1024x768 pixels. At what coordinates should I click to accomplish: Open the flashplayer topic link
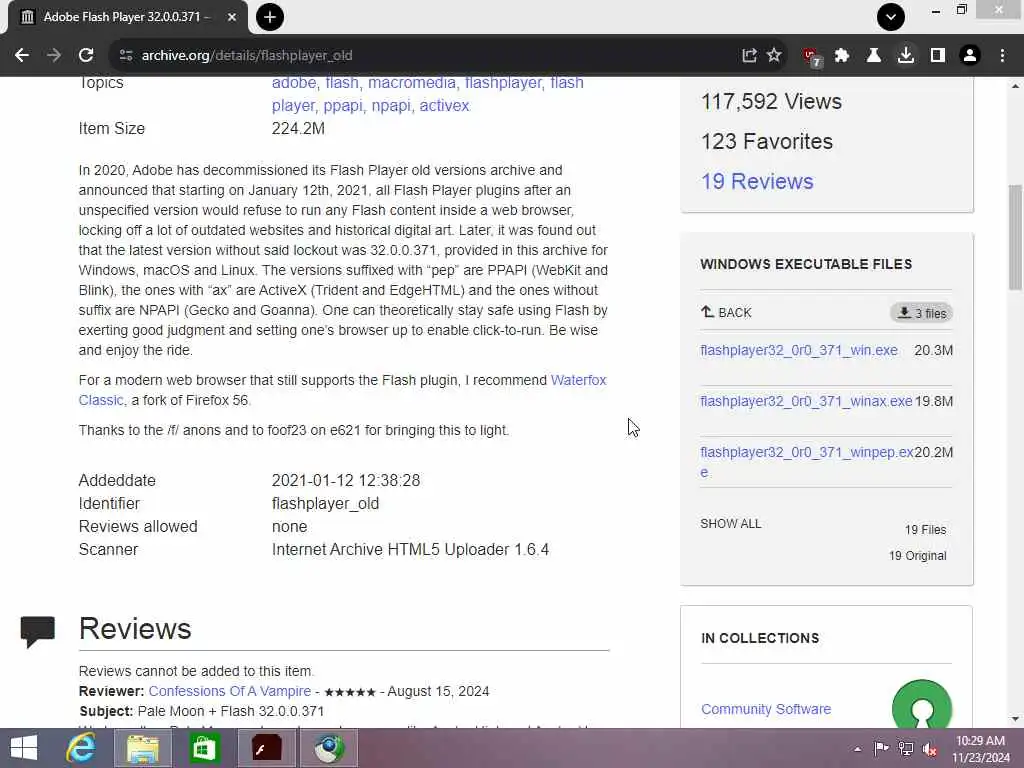[x=503, y=83]
